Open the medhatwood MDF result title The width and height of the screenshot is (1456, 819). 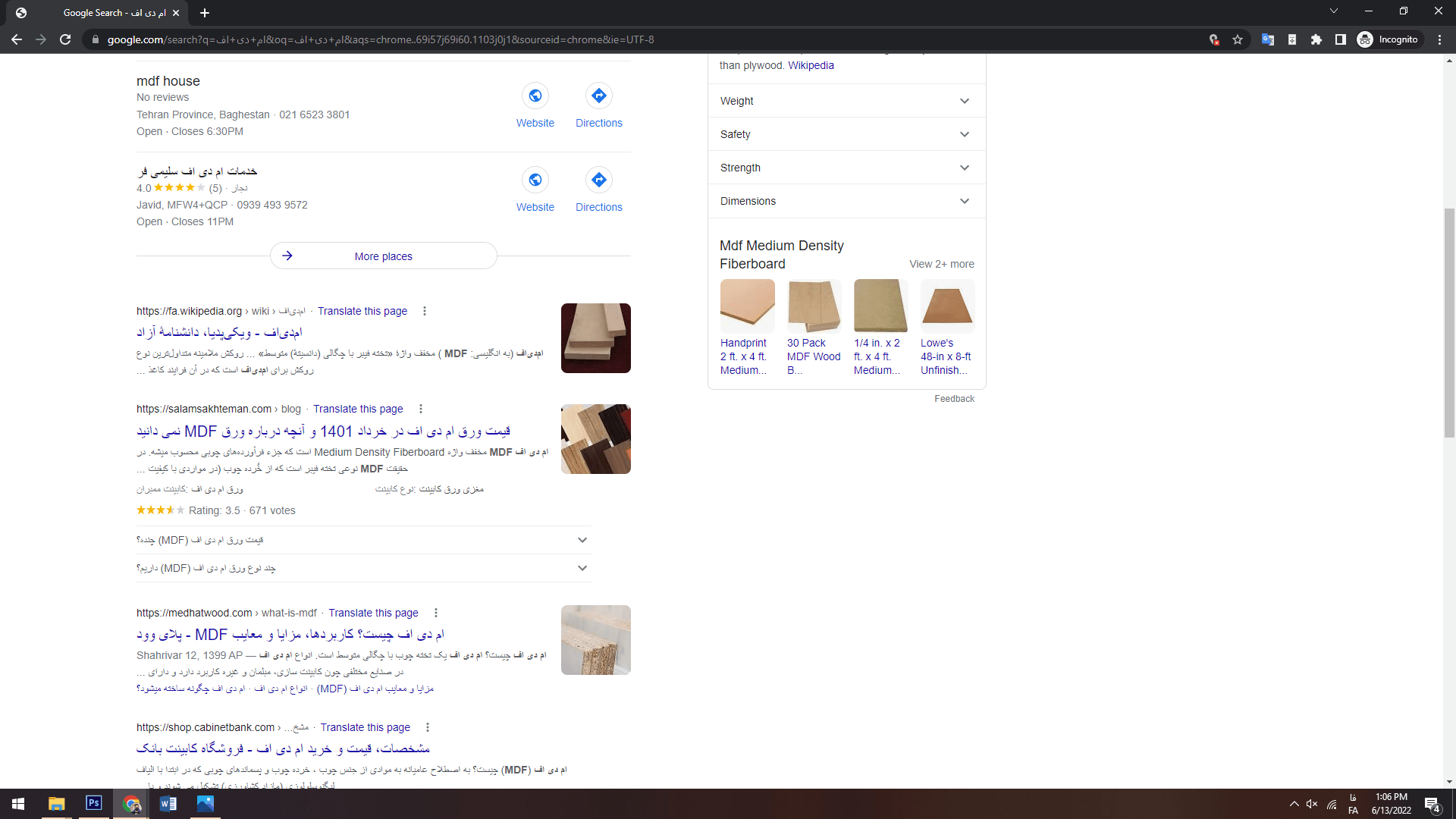click(x=290, y=635)
